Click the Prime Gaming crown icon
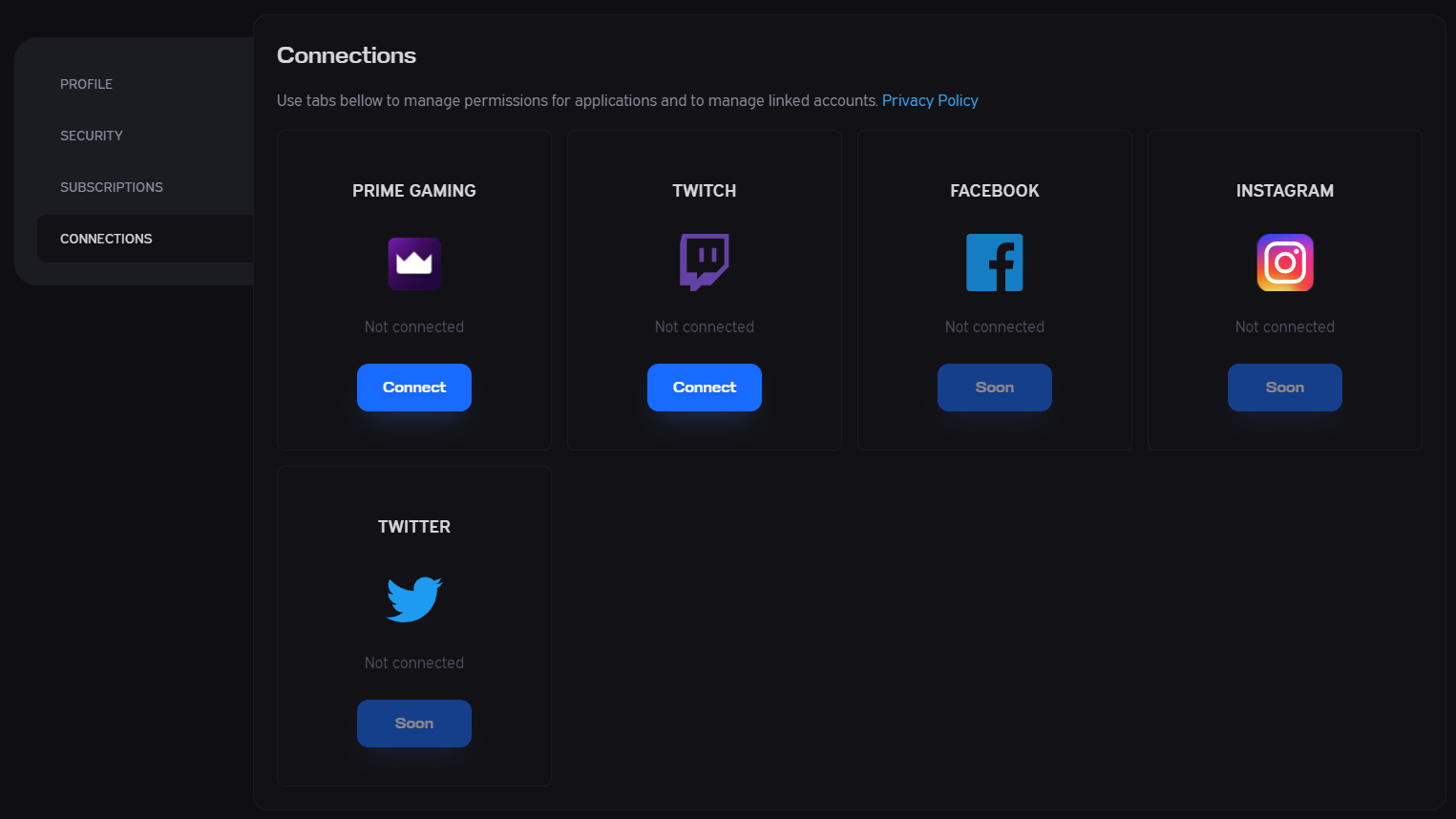 click(x=414, y=263)
